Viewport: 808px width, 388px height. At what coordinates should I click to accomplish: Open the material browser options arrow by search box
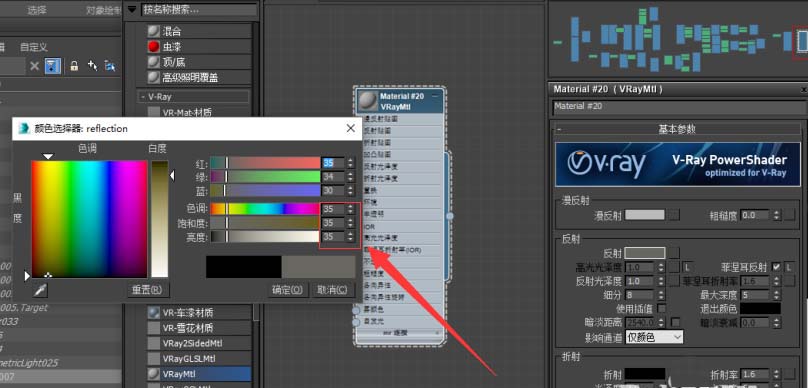pyautogui.click(x=132, y=9)
